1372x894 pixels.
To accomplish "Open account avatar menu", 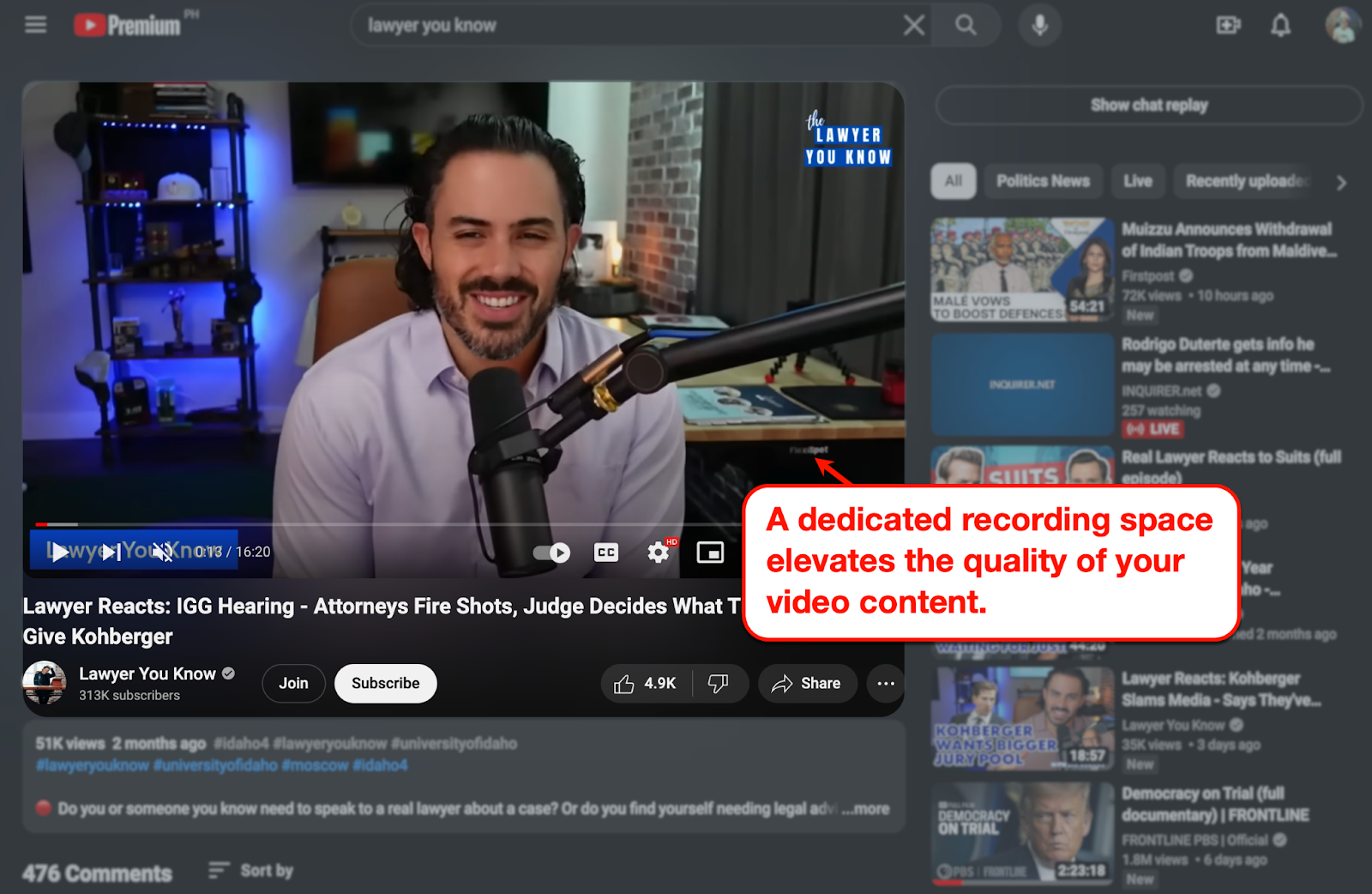I will click(x=1343, y=25).
